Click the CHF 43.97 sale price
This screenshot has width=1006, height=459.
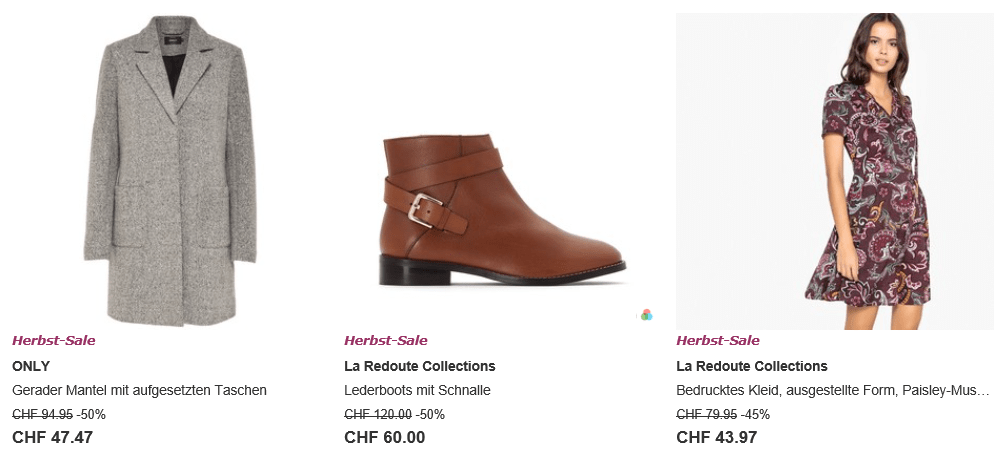pos(716,437)
